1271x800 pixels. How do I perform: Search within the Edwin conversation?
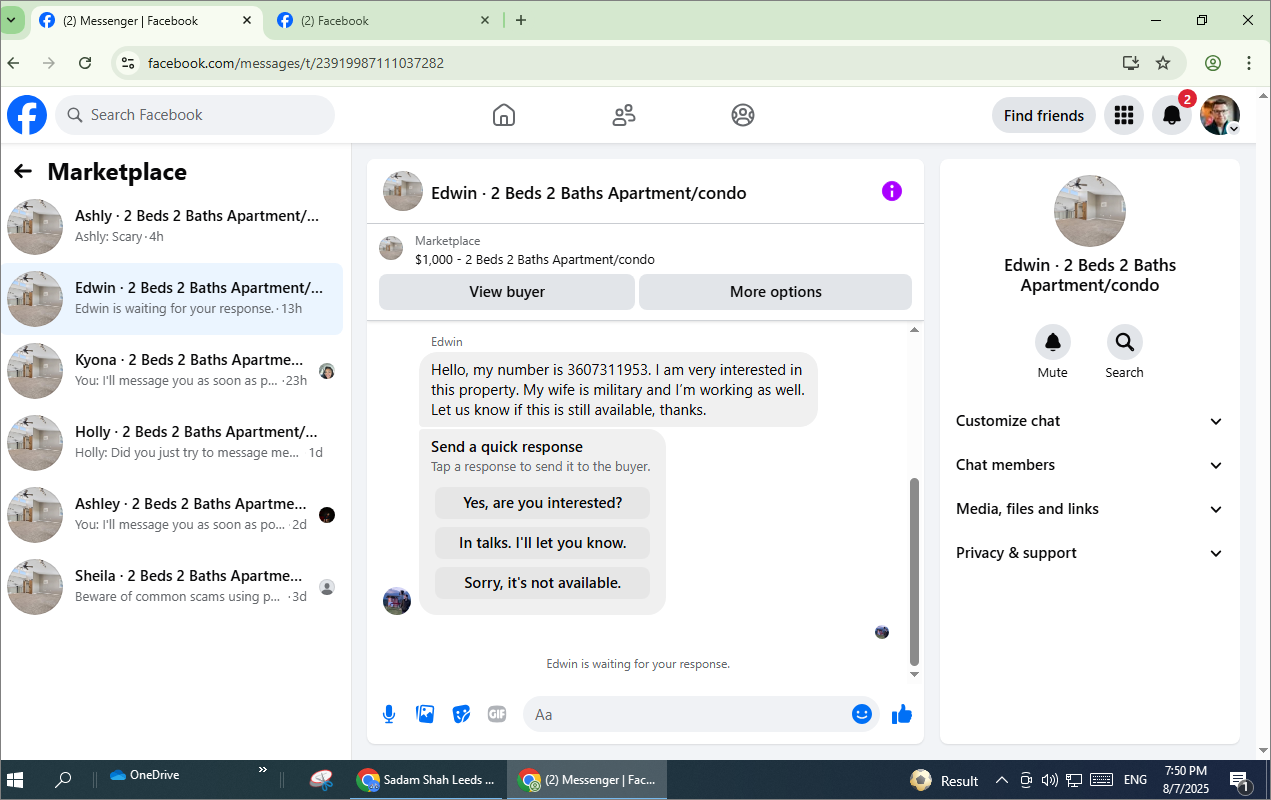pos(1124,342)
